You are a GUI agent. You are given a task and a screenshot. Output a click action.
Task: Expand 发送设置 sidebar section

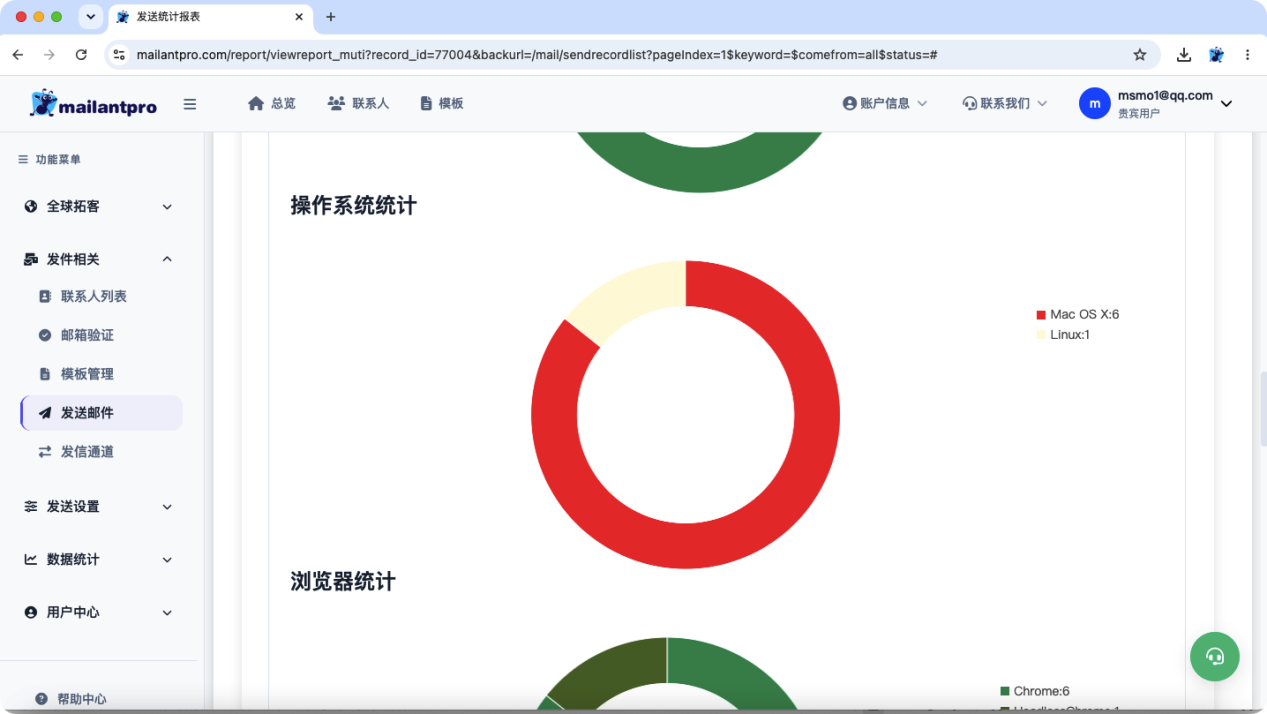tap(98, 506)
